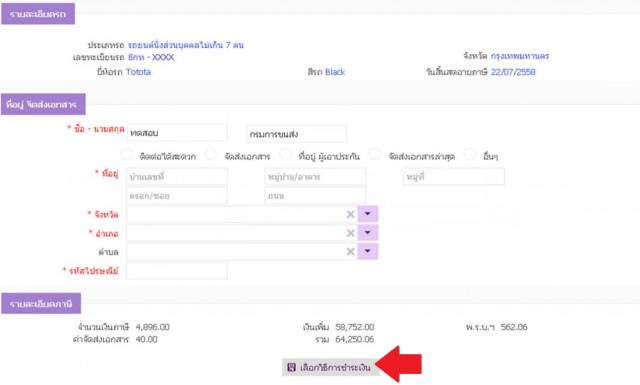Select จัดส่งเอกสารล่าสุด radio option
The width and height of the screenshot is (640, 385).
[375, 155]
